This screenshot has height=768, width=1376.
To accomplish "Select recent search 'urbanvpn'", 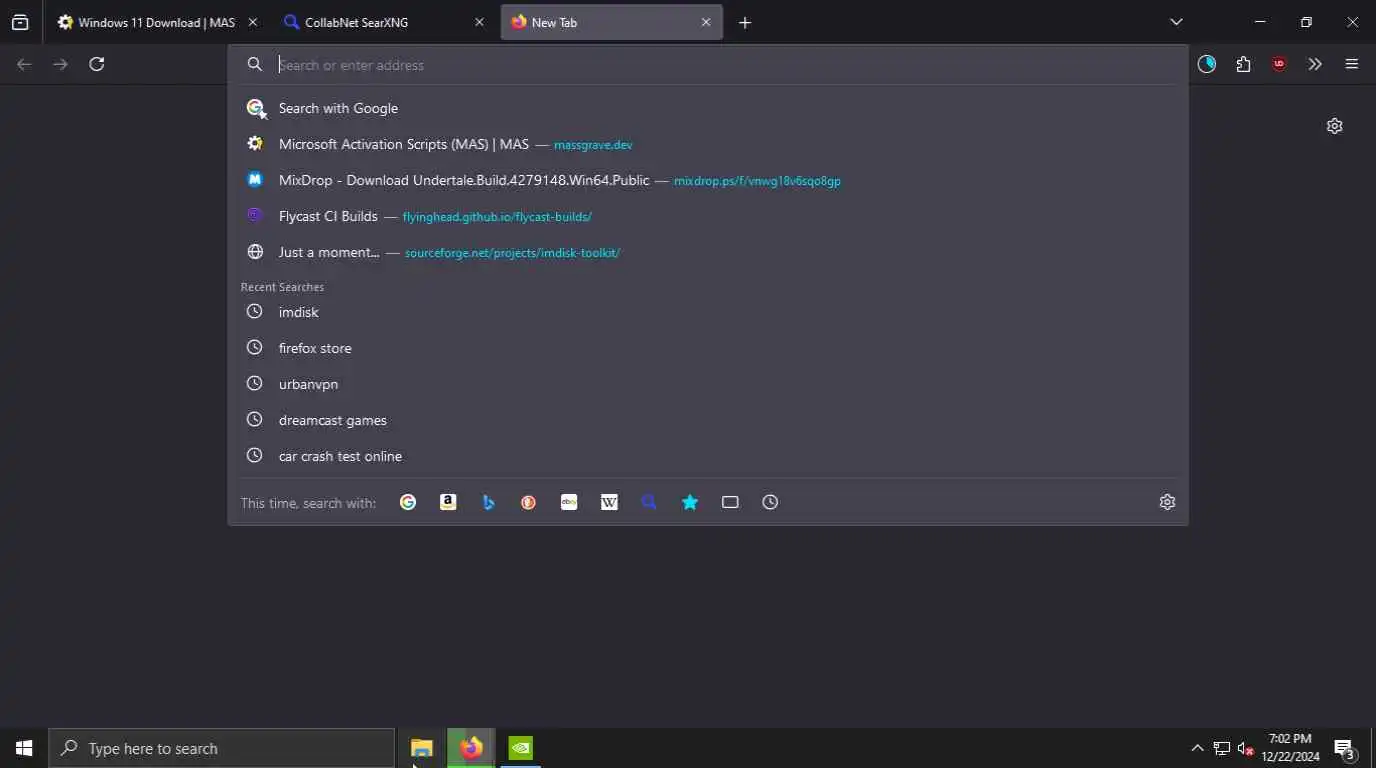I will click(x=708, y=384).
